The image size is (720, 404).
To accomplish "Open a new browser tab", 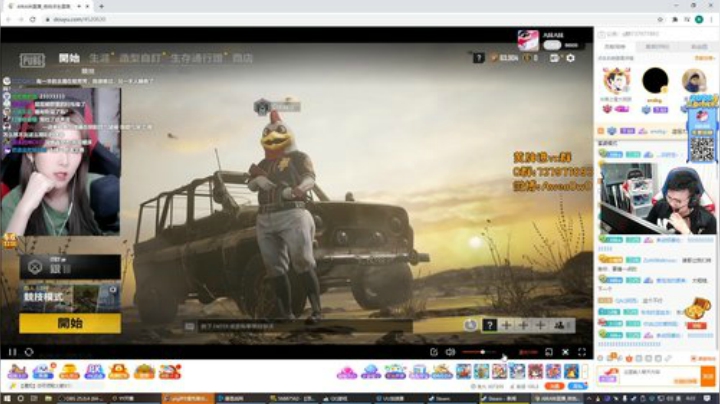I will (101, 6).
